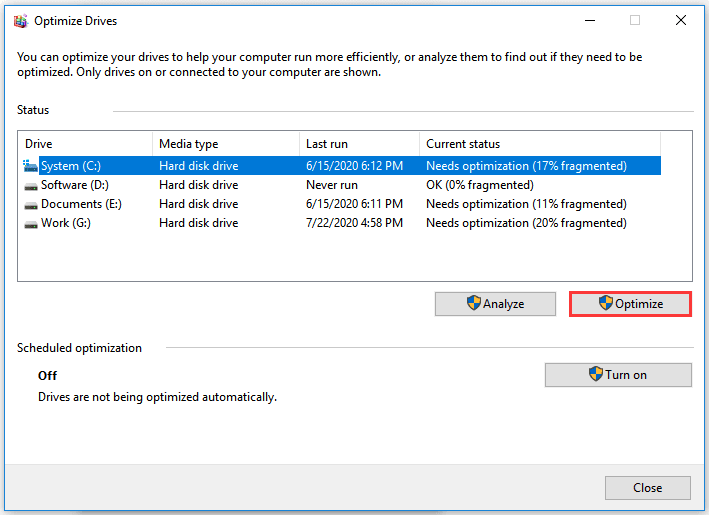
Task: Click the Documents (E:) drive icon
Action: (30, 204)
